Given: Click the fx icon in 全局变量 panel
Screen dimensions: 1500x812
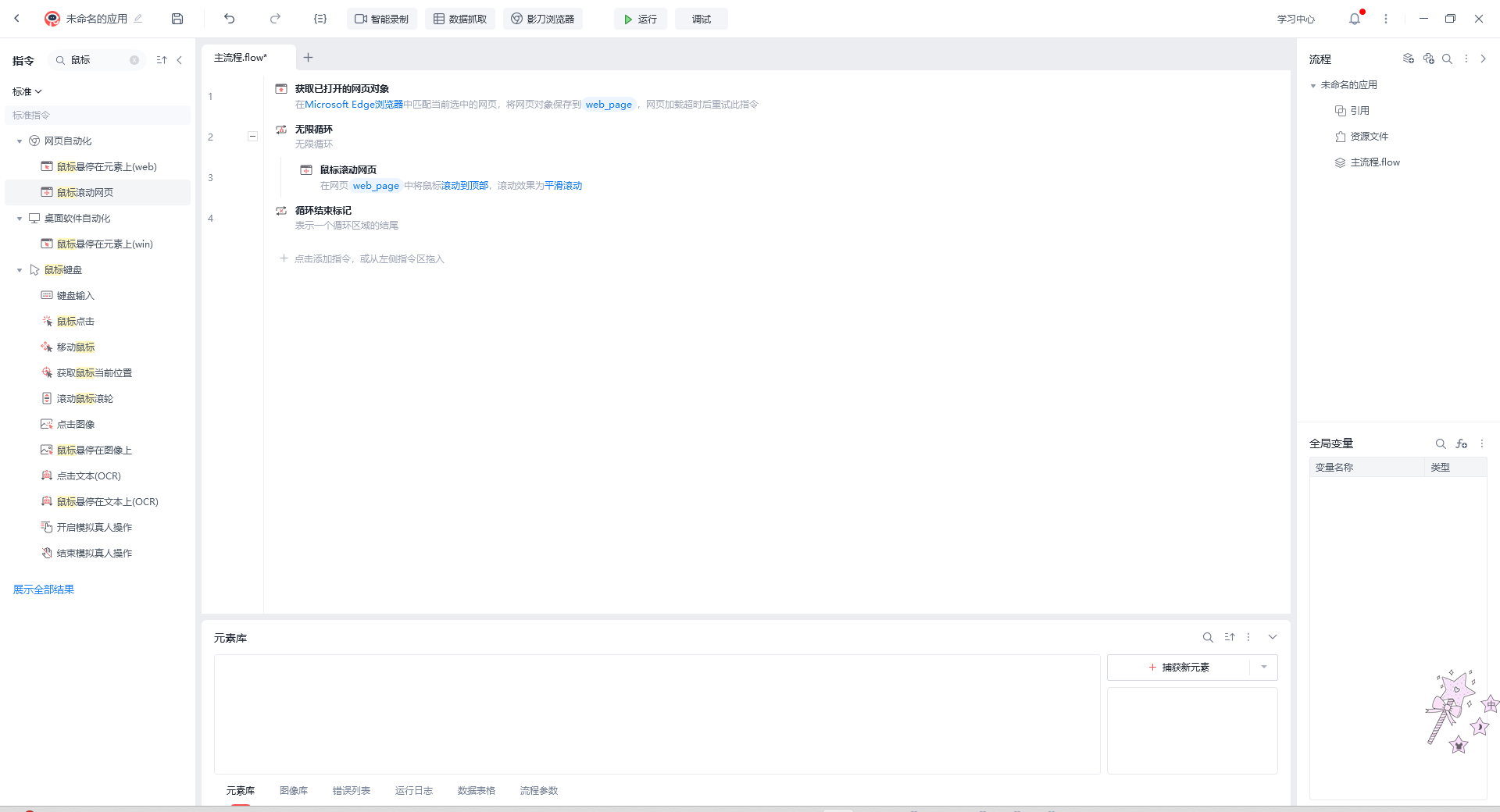Looking at the screenshot, I should [1462, 443].
